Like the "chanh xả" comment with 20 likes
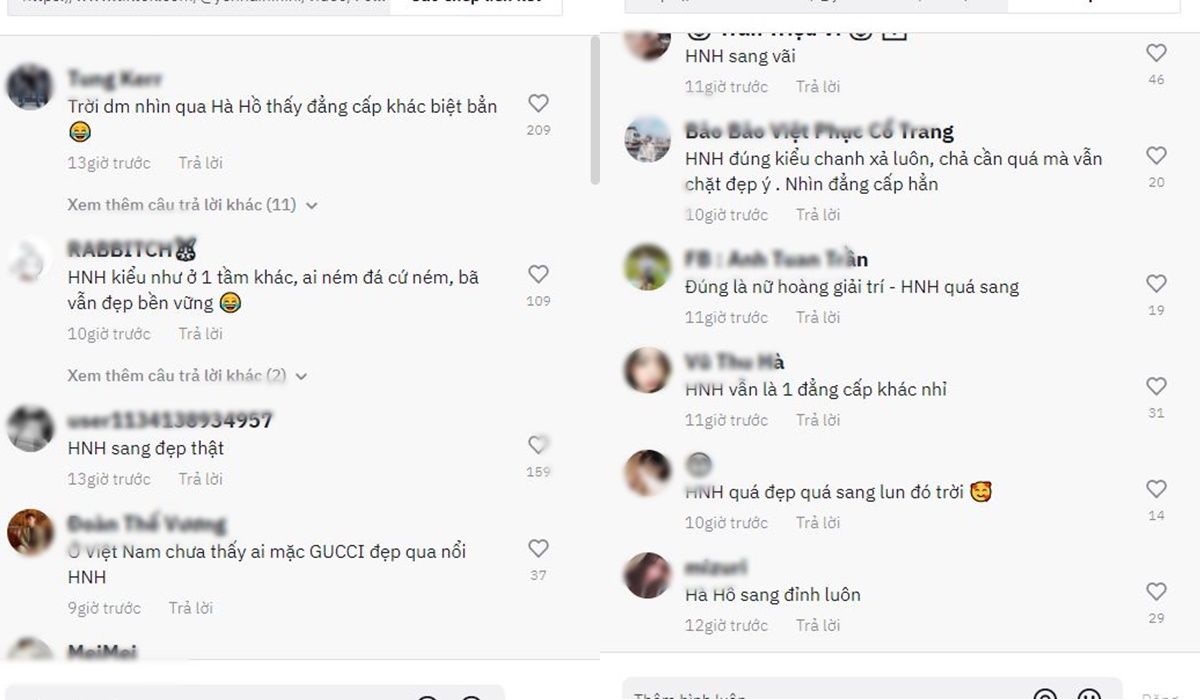Viewport: 1200px width, 700px height. (x=1156, y=156)
